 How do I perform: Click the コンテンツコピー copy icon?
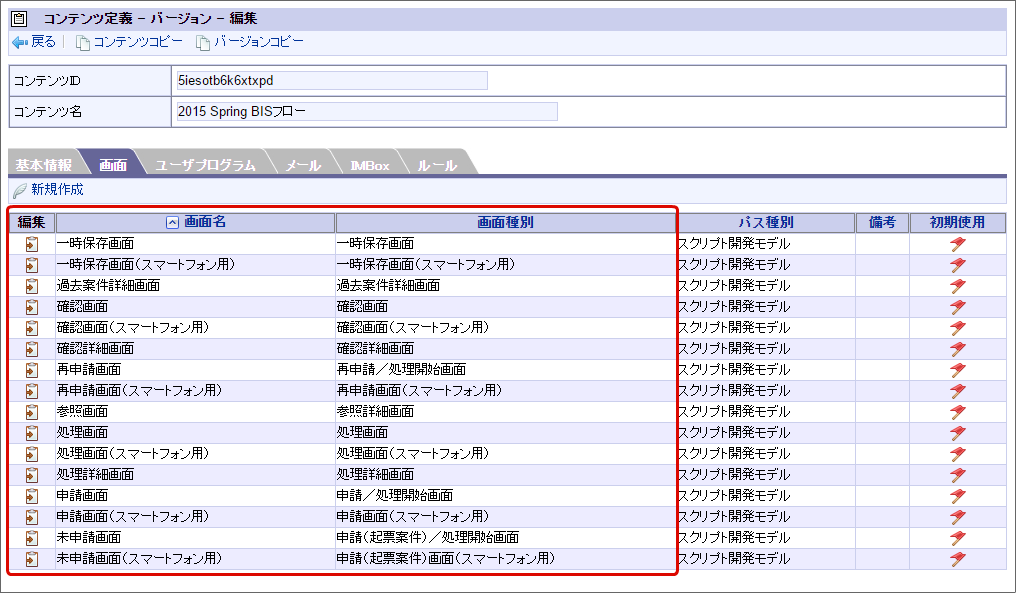tap(83, 42)
